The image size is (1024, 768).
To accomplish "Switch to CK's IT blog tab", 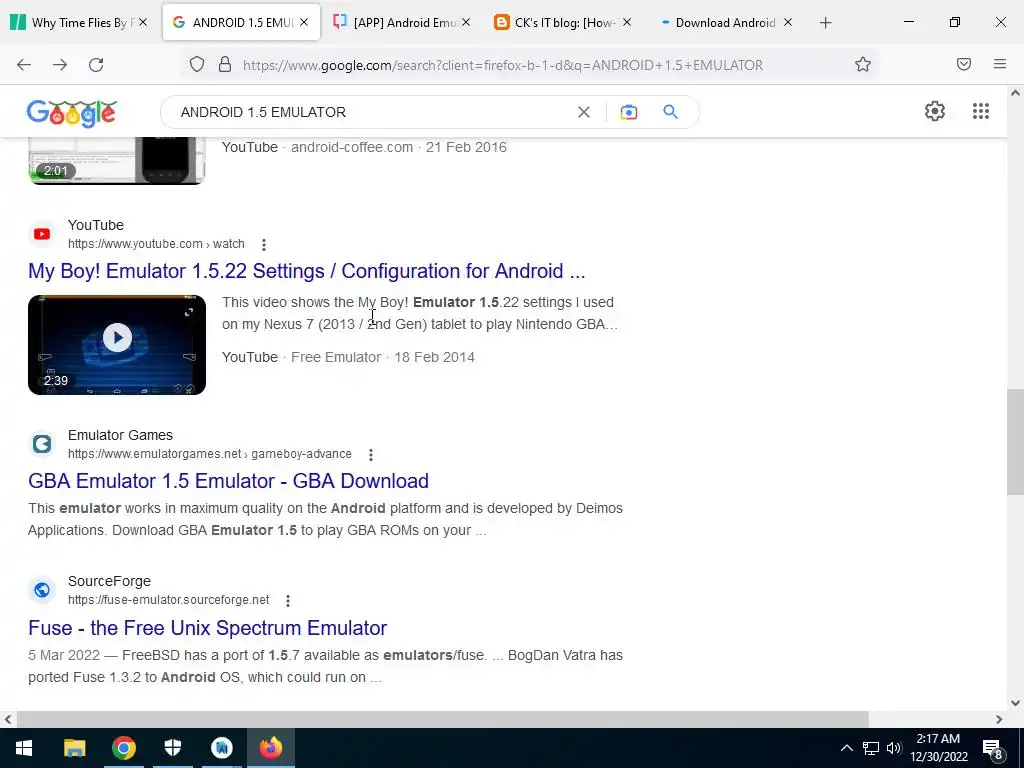I will pos(563,22).
